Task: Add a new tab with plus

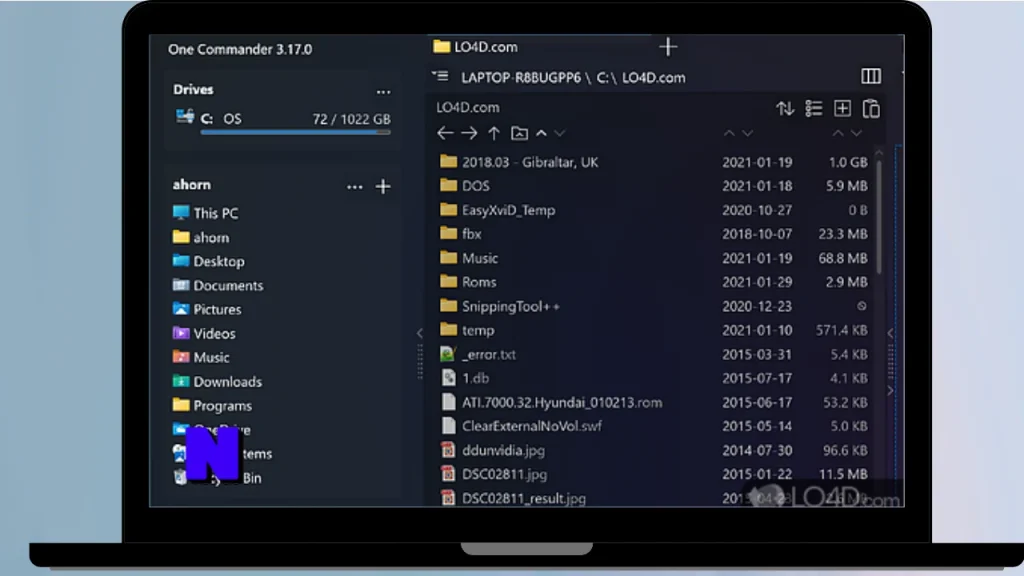Action: pyautogui.click(x=667, y=47)
